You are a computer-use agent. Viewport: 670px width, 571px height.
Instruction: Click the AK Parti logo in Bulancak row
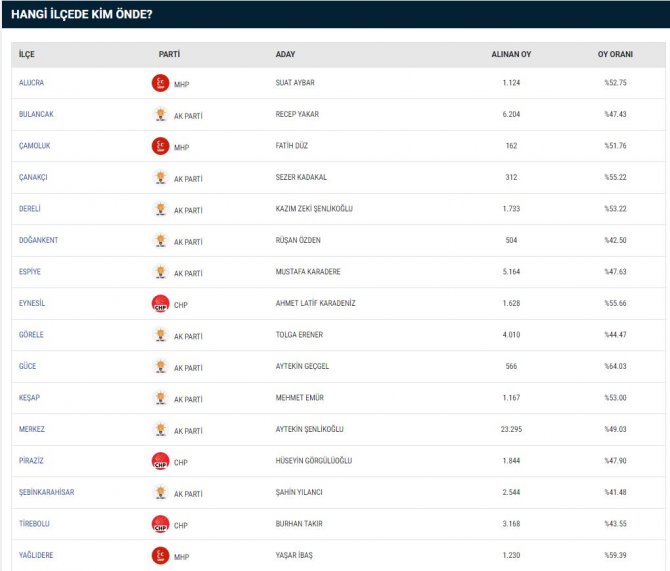point(160,115)
